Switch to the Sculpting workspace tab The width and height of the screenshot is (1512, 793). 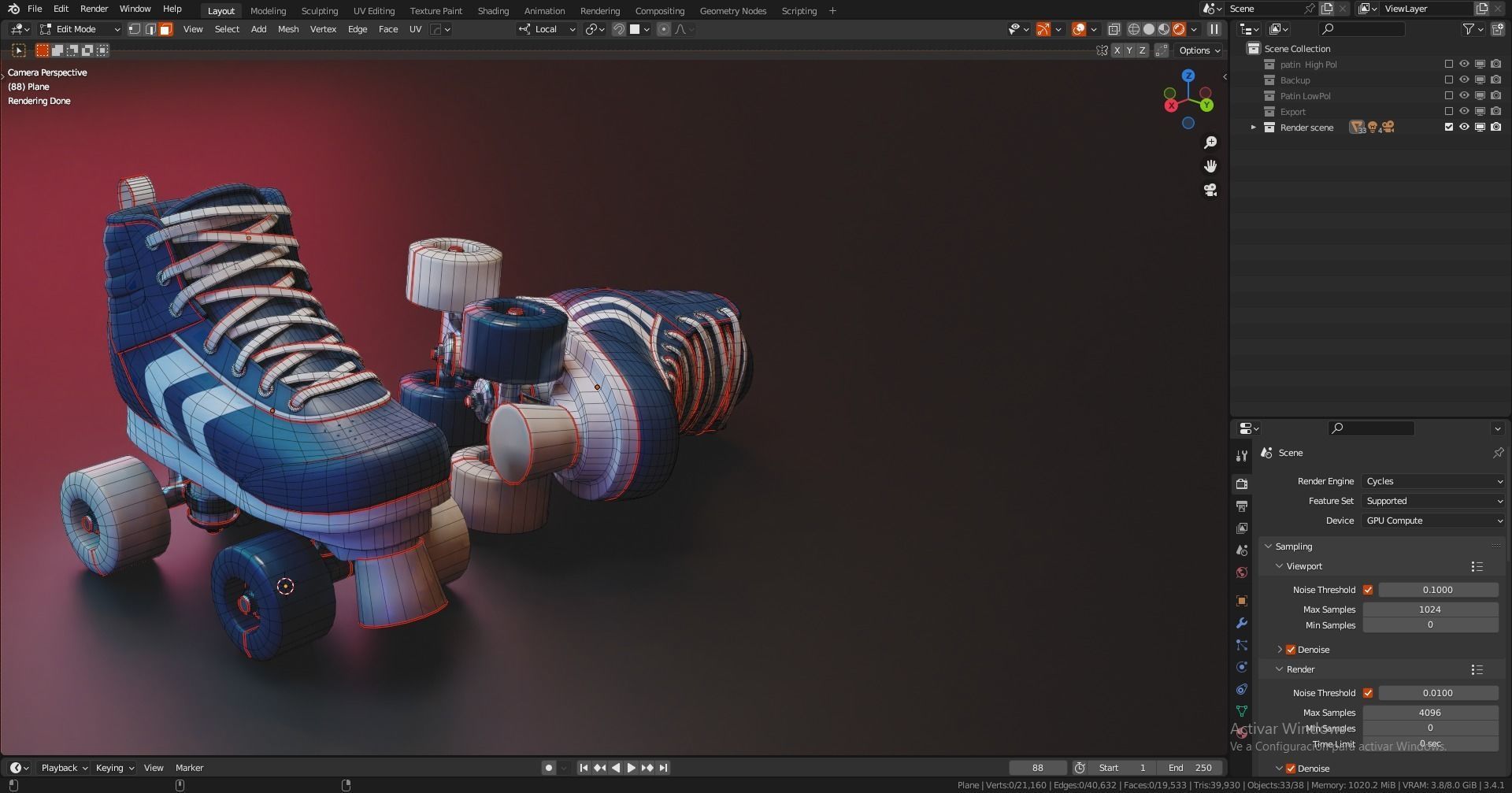tap(319, 11)
